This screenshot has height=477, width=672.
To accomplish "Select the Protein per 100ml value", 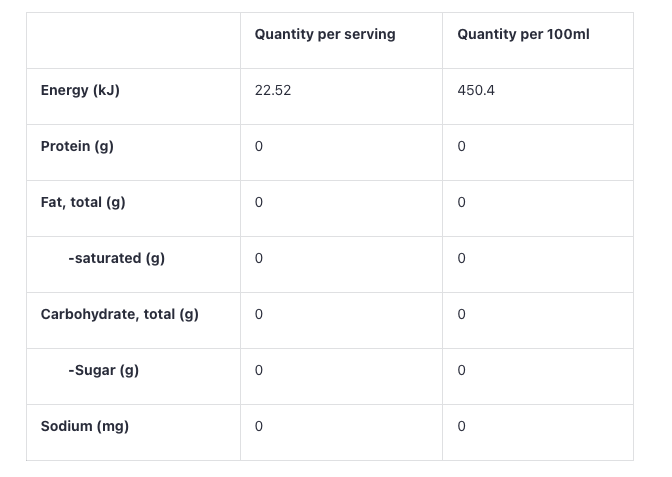I will coord(462,147).
